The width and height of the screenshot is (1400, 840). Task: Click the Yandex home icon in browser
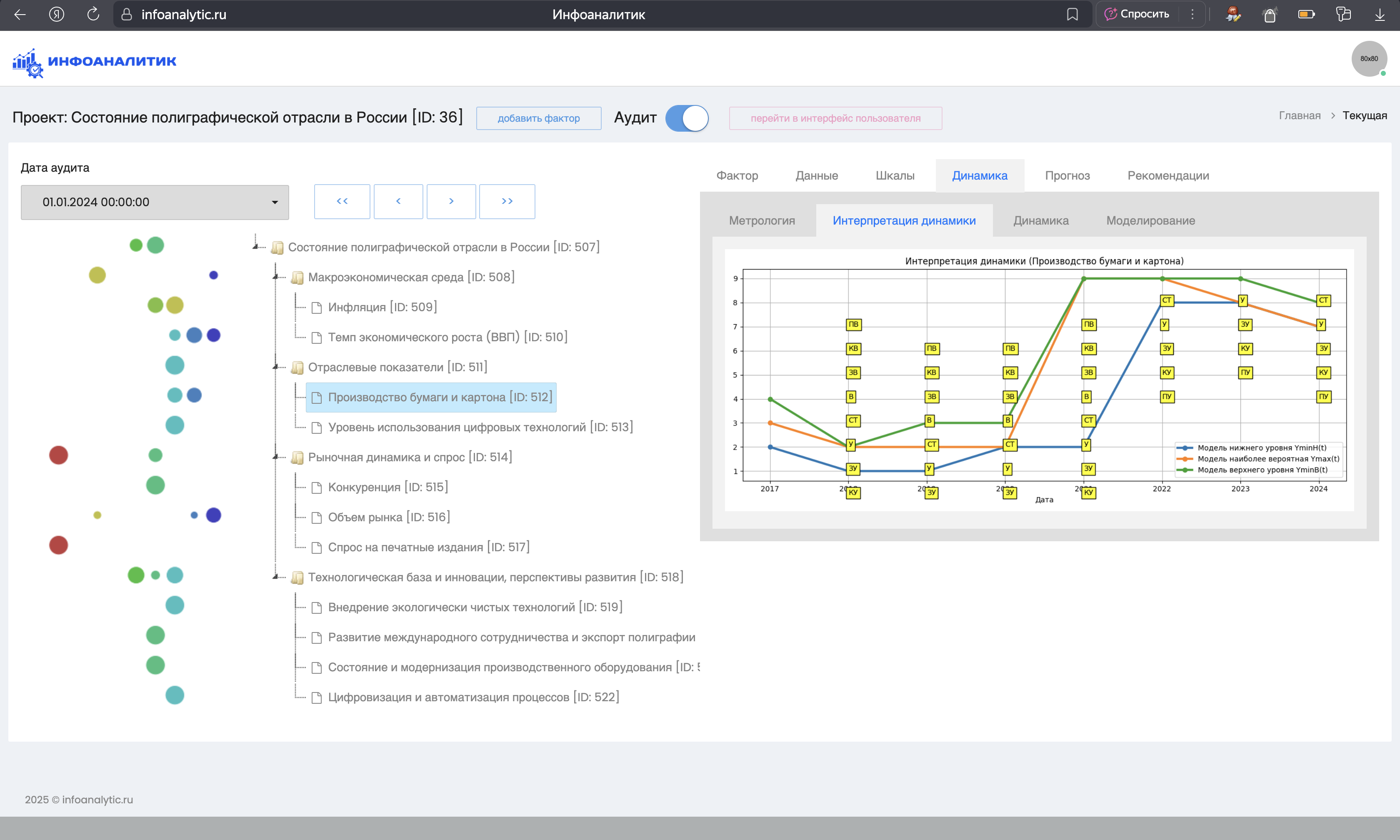coord(57,15)
